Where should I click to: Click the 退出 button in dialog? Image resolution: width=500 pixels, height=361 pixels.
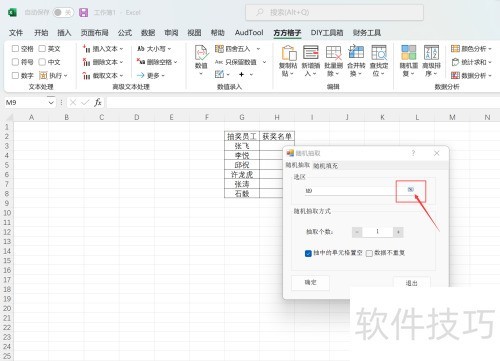(411, 283)
